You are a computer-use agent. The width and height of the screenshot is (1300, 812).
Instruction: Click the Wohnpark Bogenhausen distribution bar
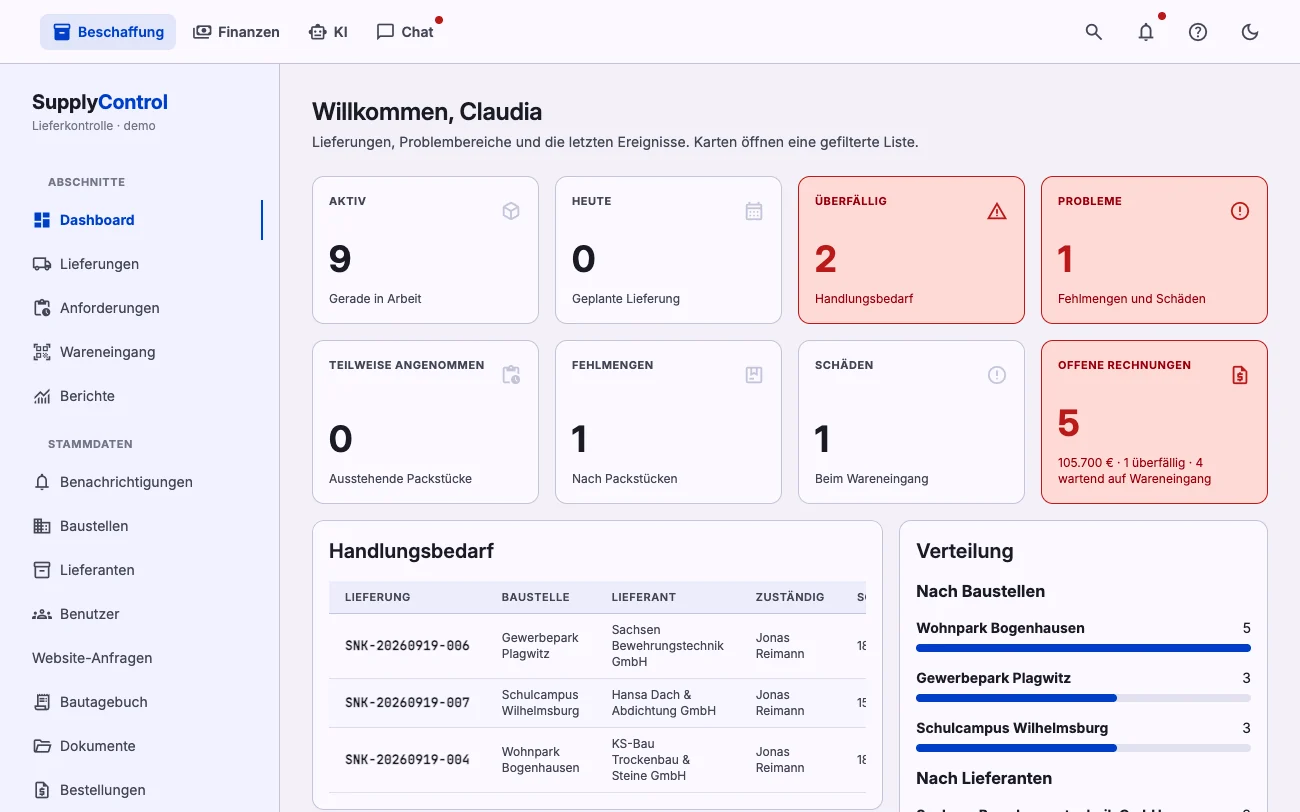pos(1083,648)
